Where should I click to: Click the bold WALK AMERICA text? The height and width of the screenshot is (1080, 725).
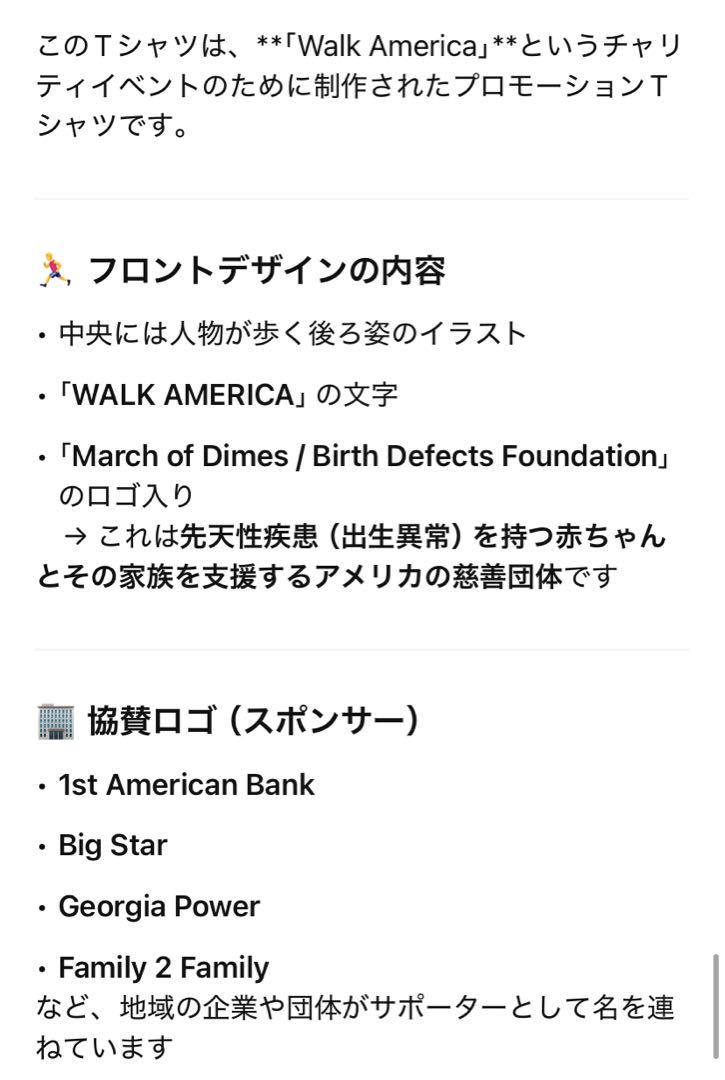pyautogui.click(x=184, y=395)
